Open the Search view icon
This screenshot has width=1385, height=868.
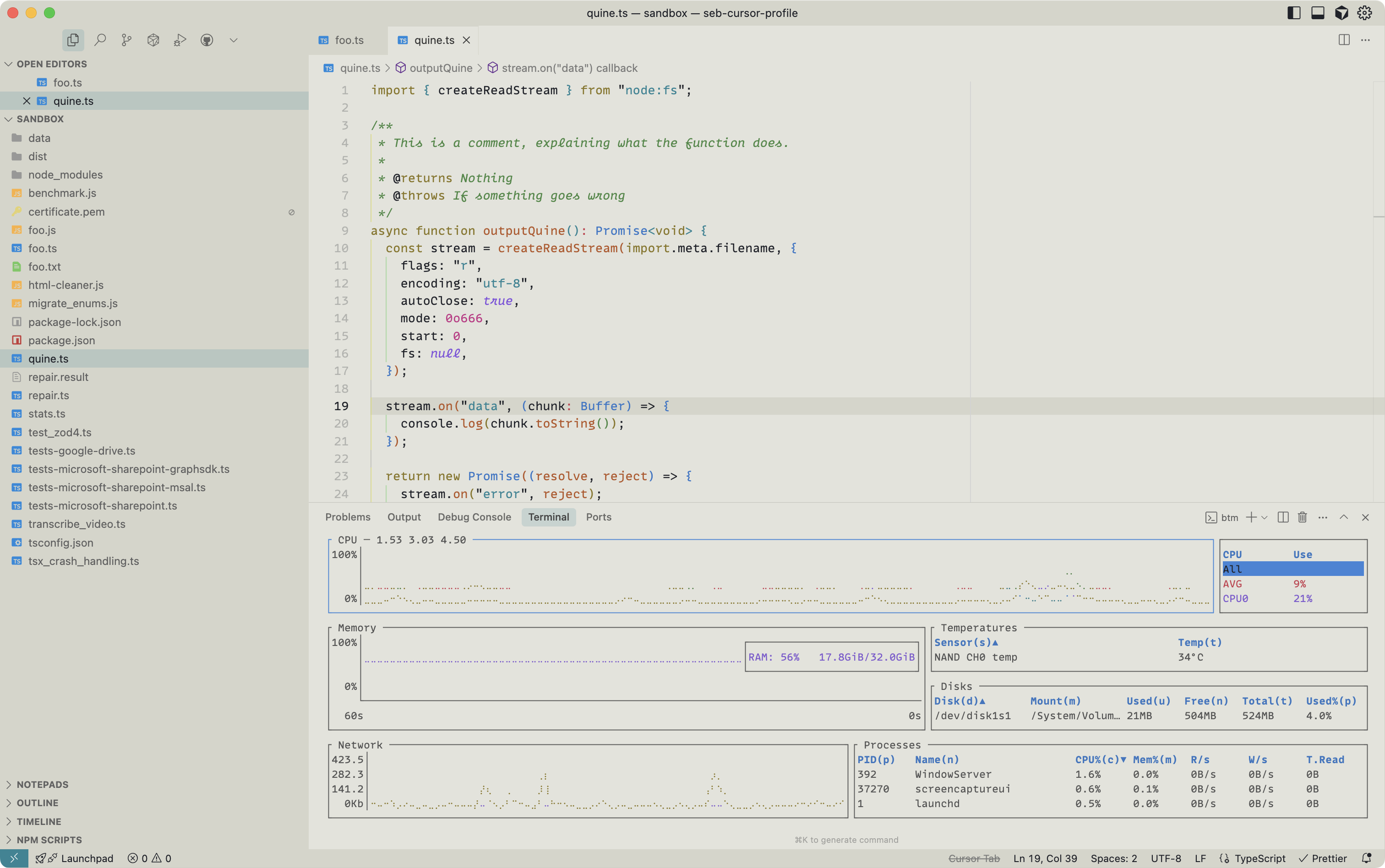coord(100,40)
